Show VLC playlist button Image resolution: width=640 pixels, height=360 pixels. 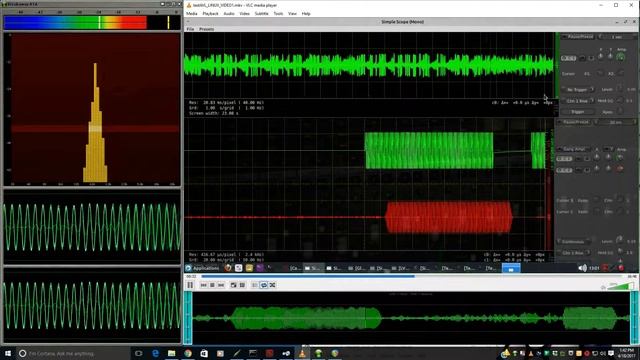(x=255, y=285)
